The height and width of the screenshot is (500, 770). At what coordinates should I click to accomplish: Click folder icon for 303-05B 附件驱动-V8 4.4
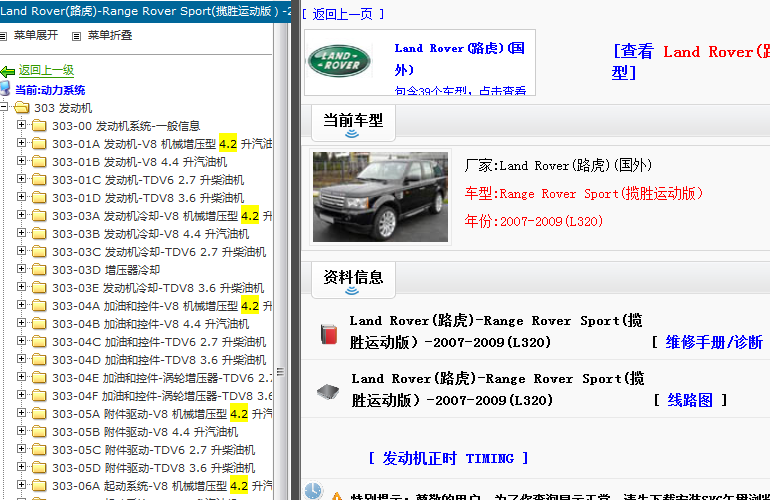tap(39, 432)
